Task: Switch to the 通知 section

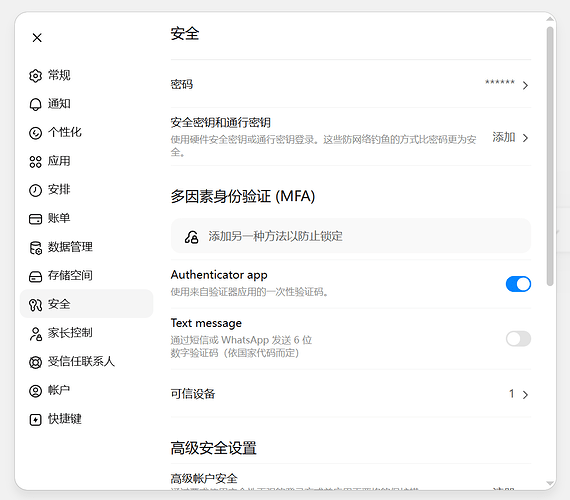Action: coord(87,104)
